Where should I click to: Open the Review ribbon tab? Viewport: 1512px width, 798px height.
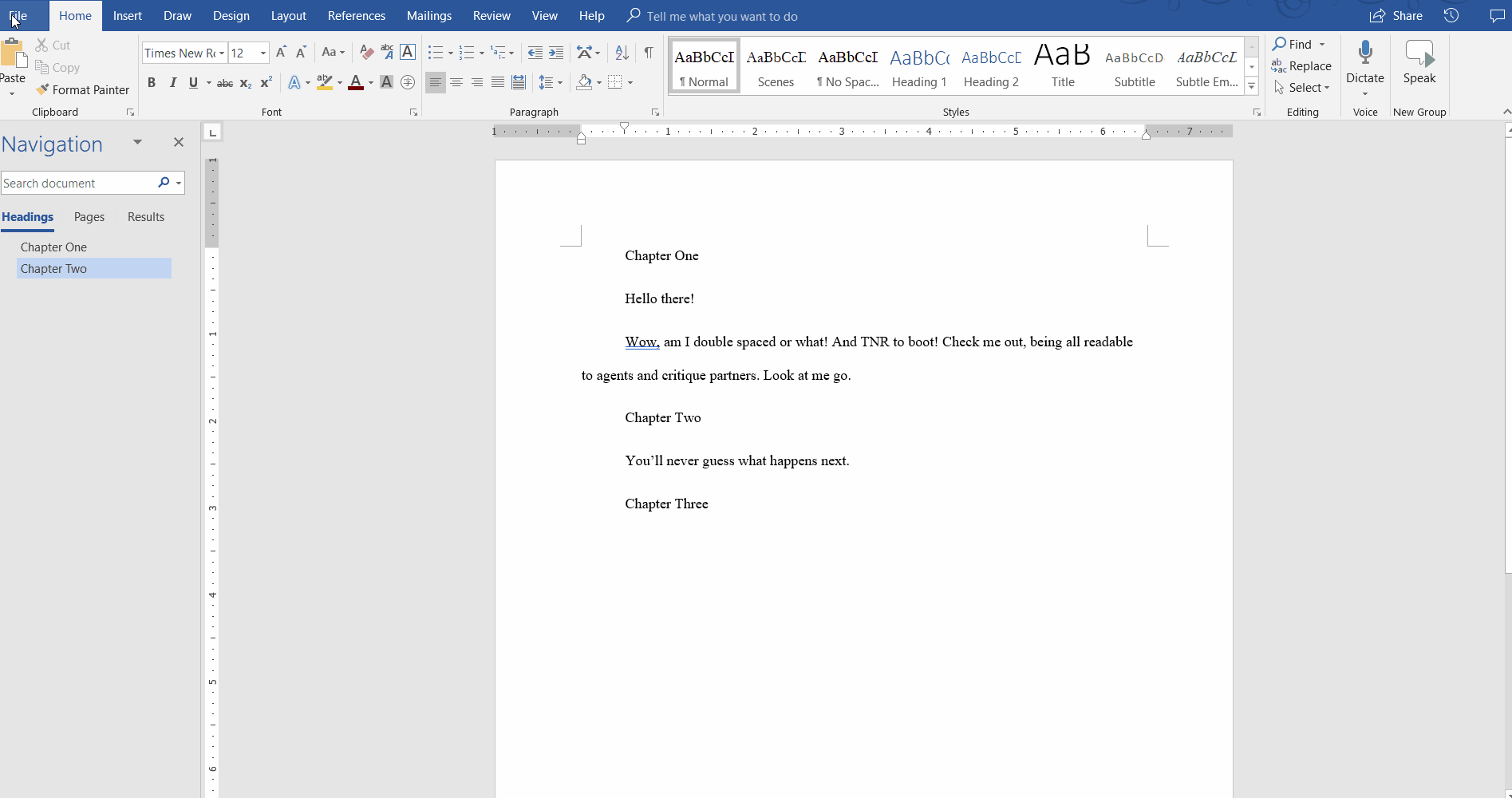pyautogui.click(x=491, y=16)
